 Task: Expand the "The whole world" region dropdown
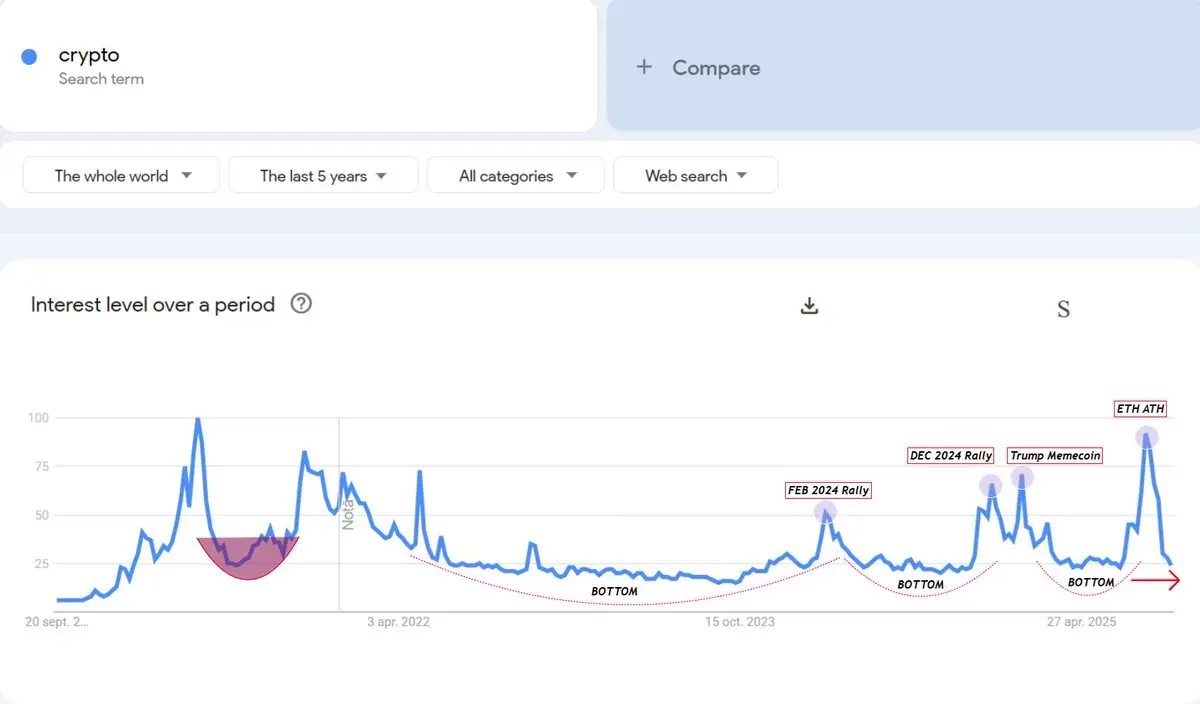coord(121,176)
